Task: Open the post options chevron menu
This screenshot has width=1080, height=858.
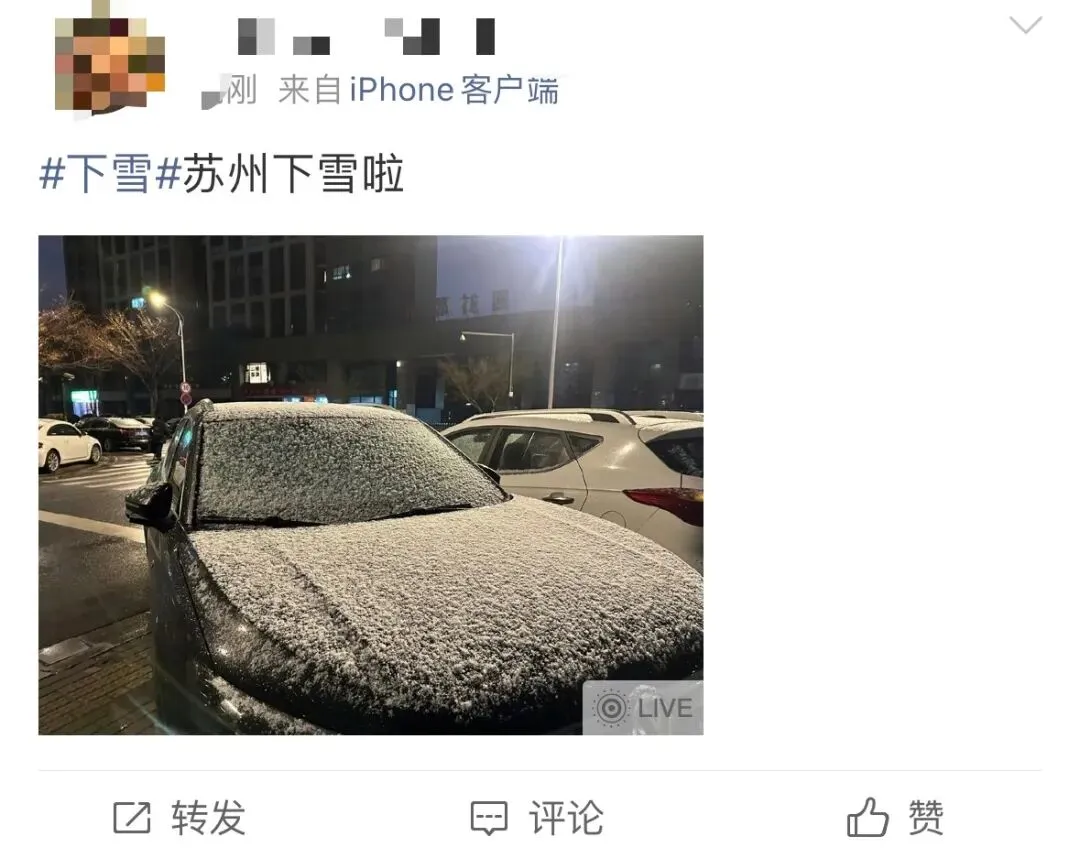Action: coord(1026,25)
